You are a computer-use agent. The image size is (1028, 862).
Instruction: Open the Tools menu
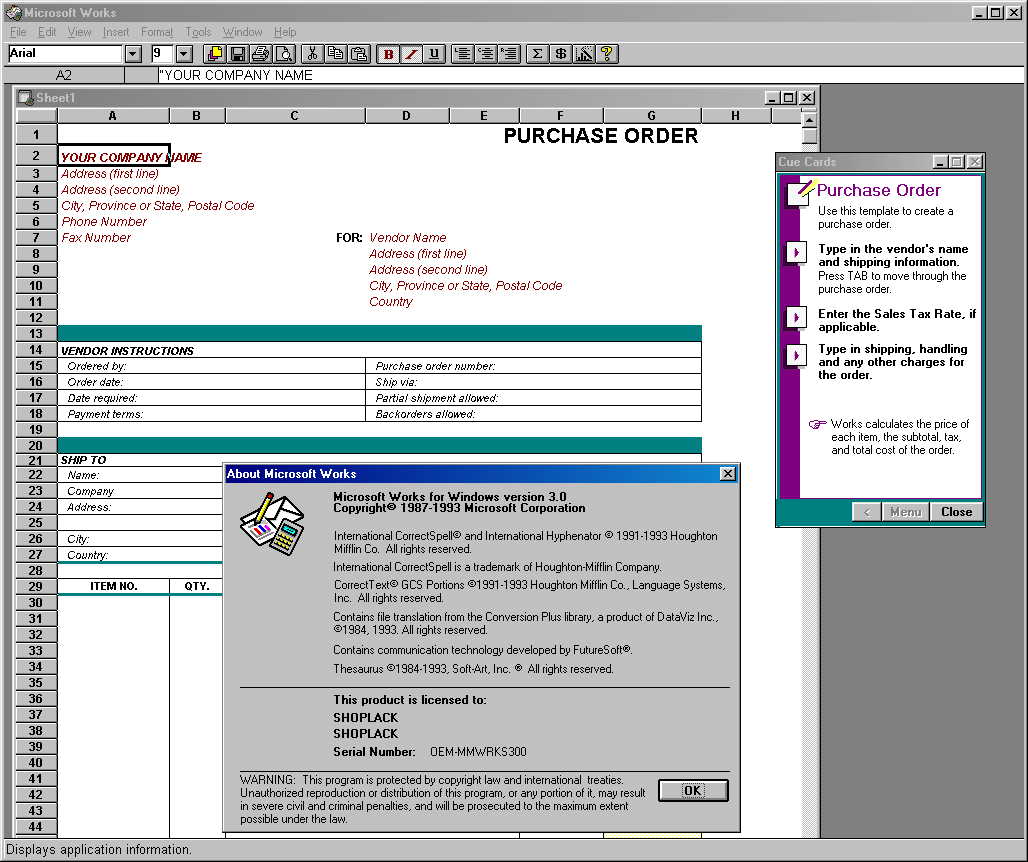pos(198,32)
